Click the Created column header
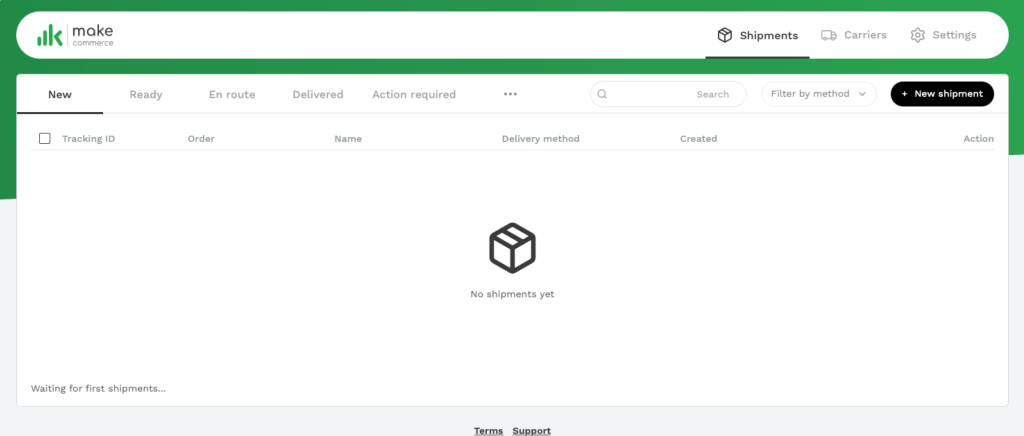 click(698, 138)
